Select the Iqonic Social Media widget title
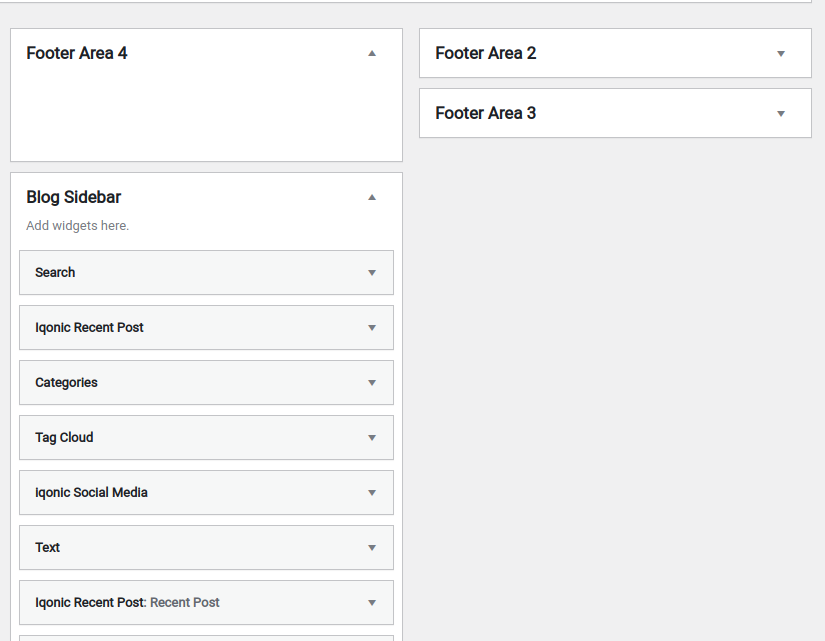Screen dimensions: 825x641 point(91,492)
